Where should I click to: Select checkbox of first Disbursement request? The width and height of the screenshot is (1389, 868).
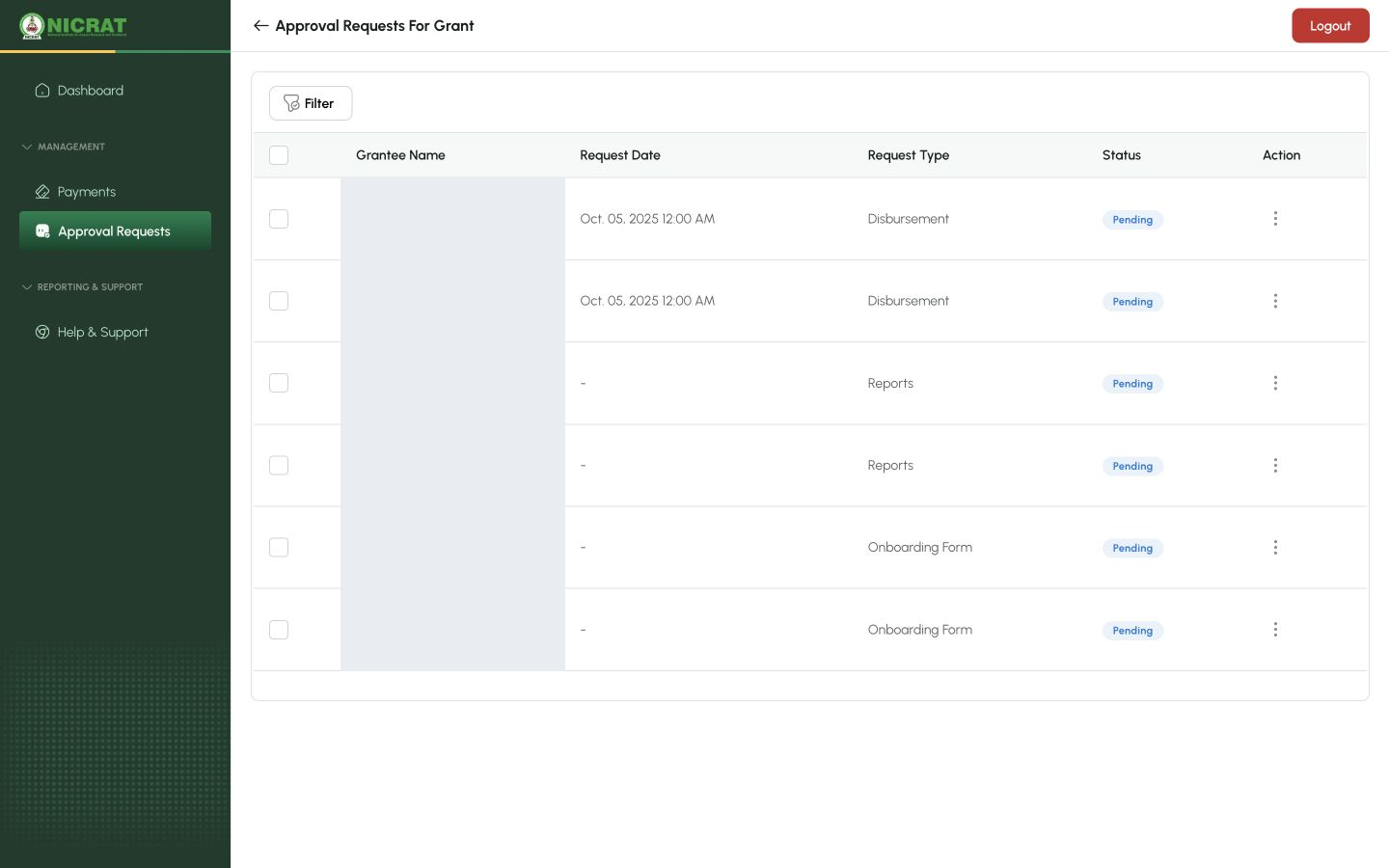279,219
